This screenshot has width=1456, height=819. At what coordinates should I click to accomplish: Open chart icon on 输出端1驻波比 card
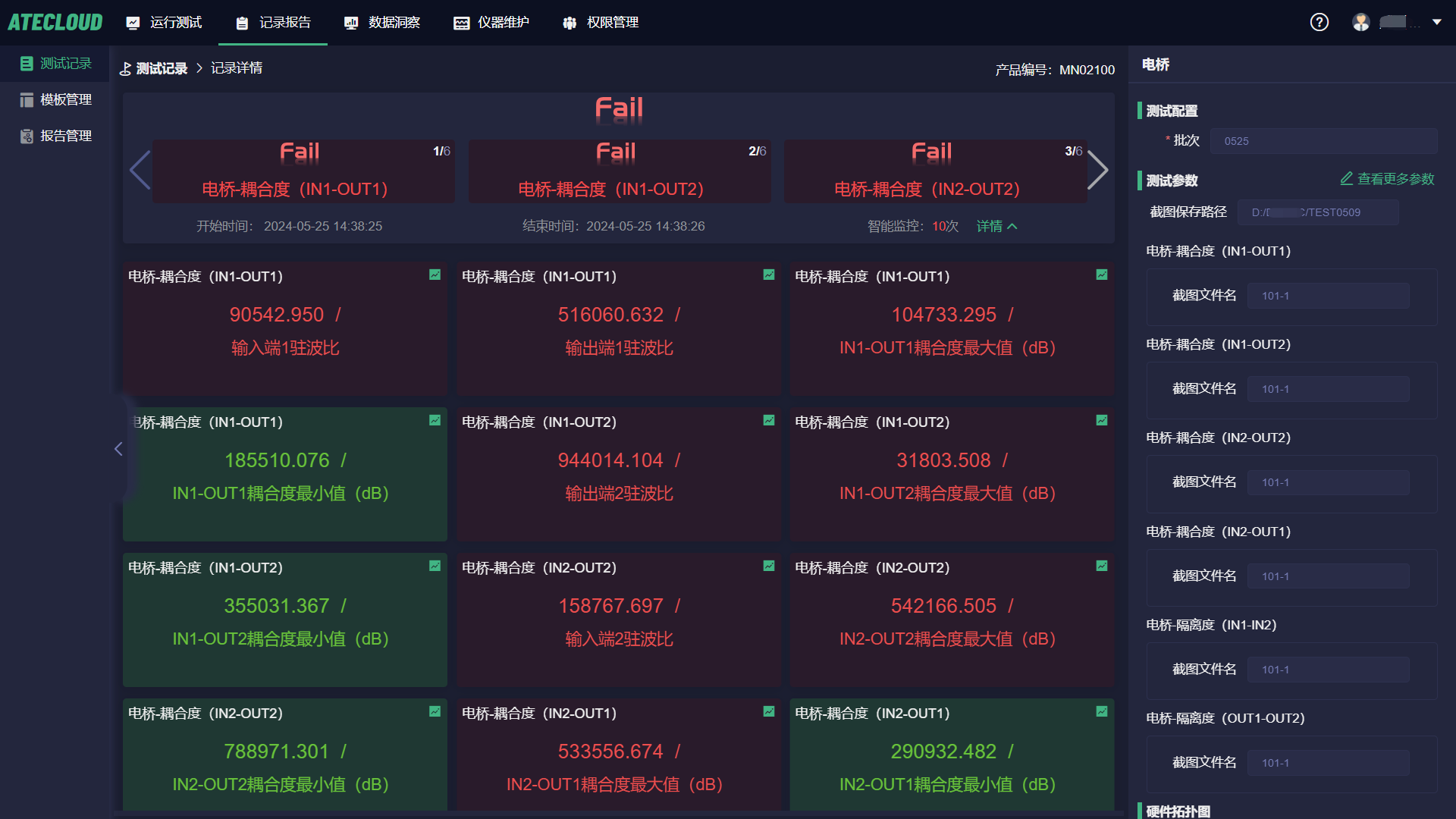768,275
